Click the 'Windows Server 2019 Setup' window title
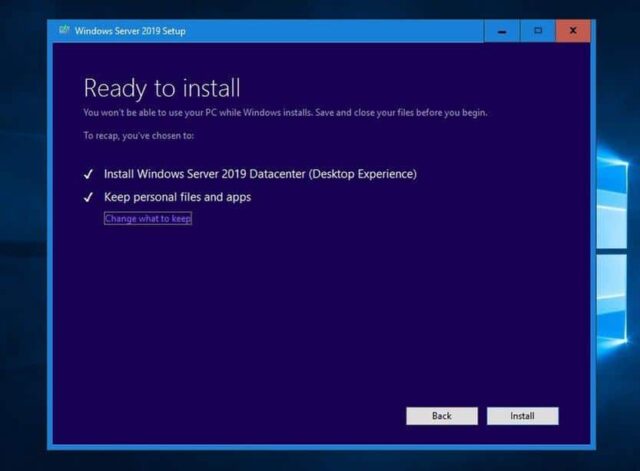The width and height of the screenshot is (640, 471). tap(130, 31)
